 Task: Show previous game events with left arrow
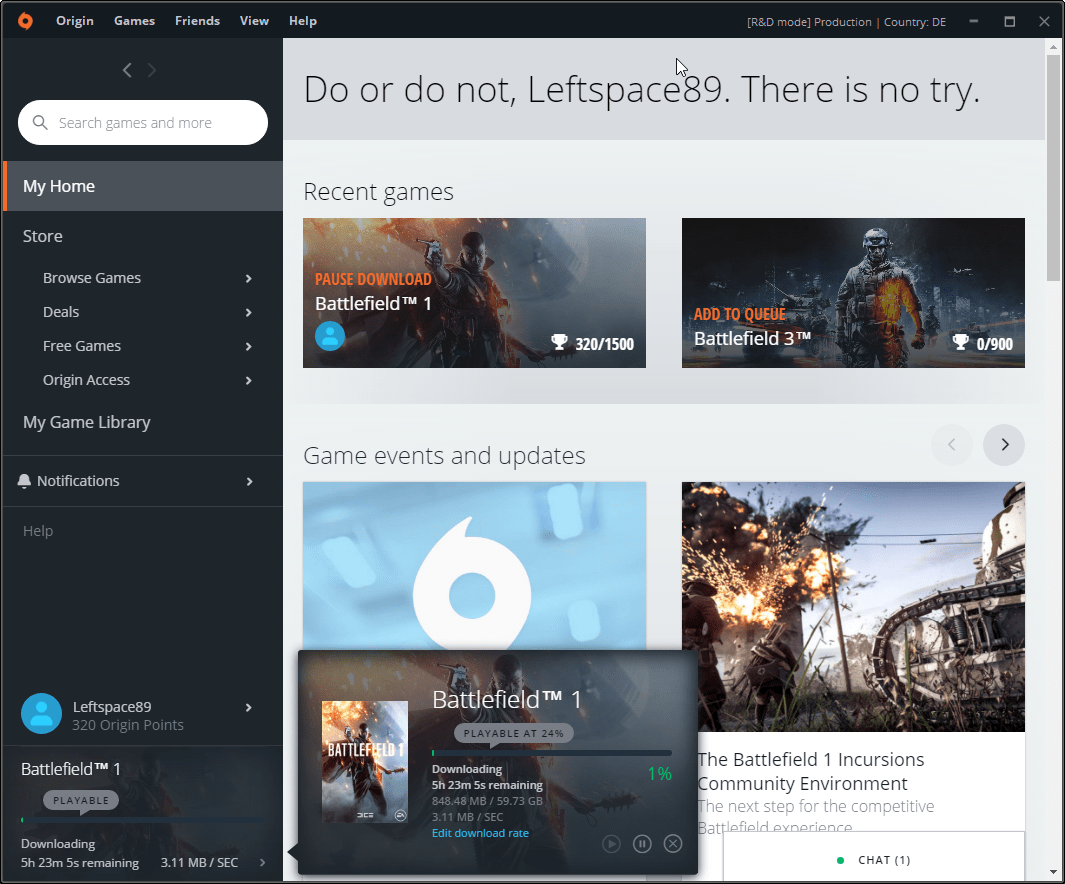tap(952, 445)
